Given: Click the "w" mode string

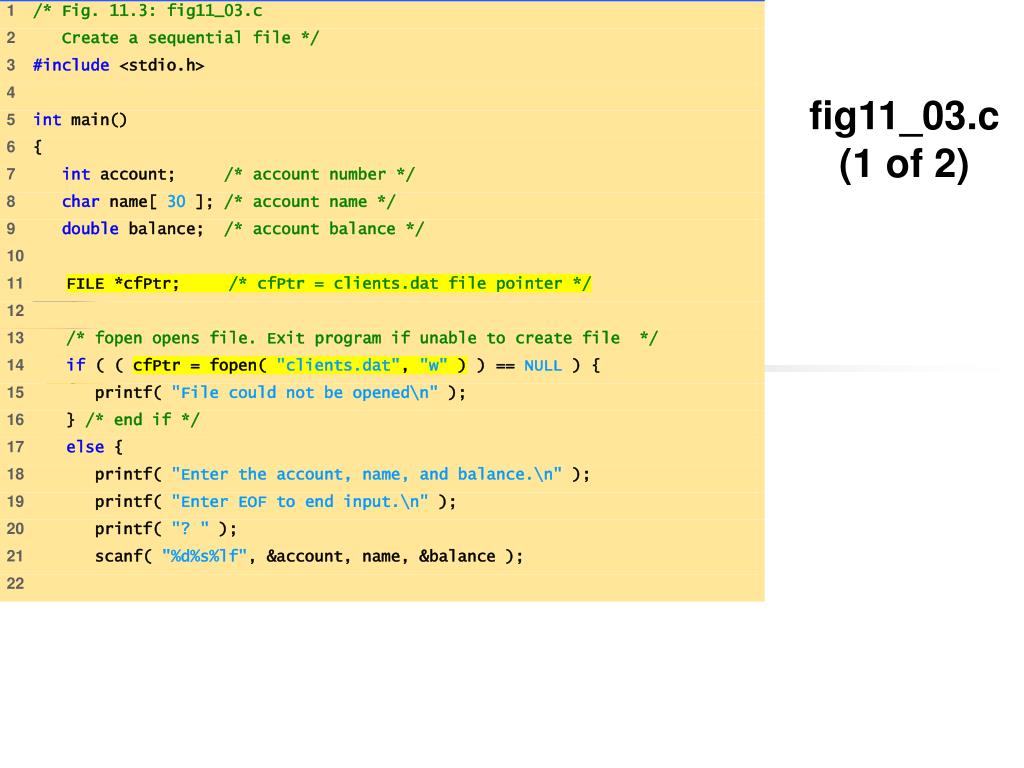Looking at the screenshot, I should pos(434,365).
